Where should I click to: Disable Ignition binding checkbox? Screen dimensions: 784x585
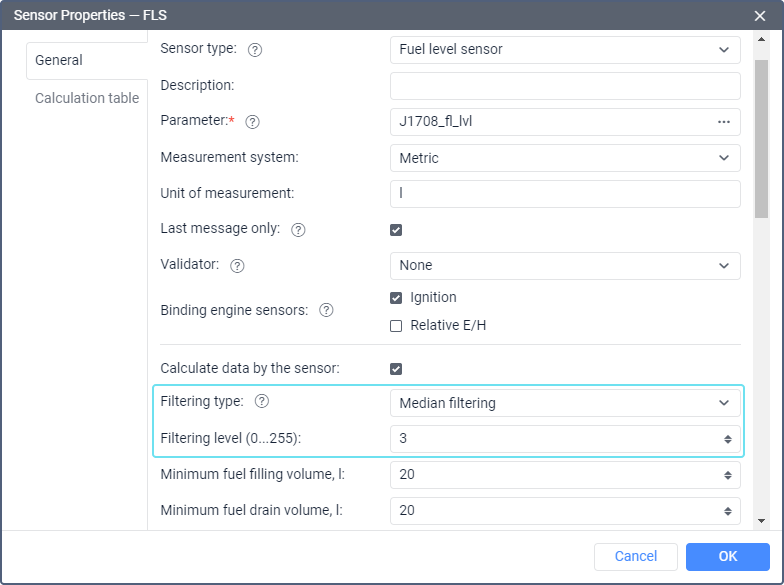click(396, 298)
